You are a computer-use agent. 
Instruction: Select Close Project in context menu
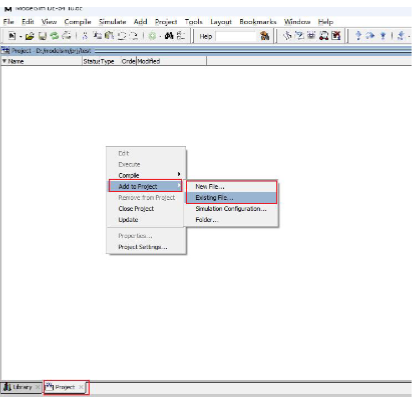click(136, 209)
